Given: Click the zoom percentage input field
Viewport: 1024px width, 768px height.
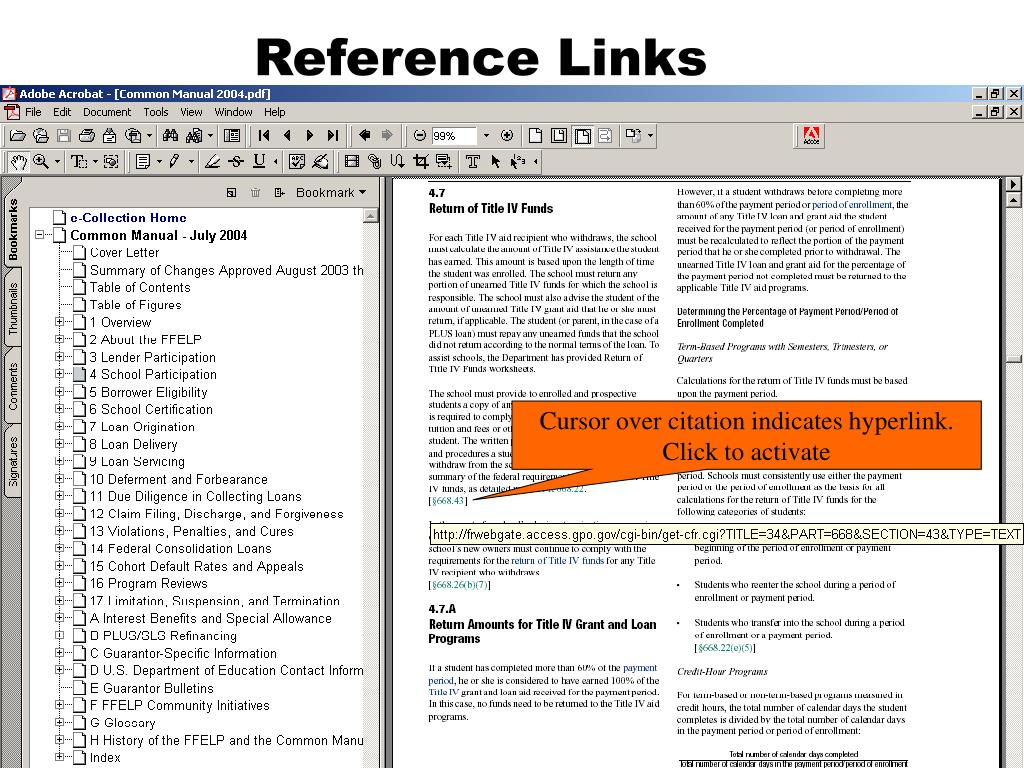Looking at the screenshot, I should point(453,136).
